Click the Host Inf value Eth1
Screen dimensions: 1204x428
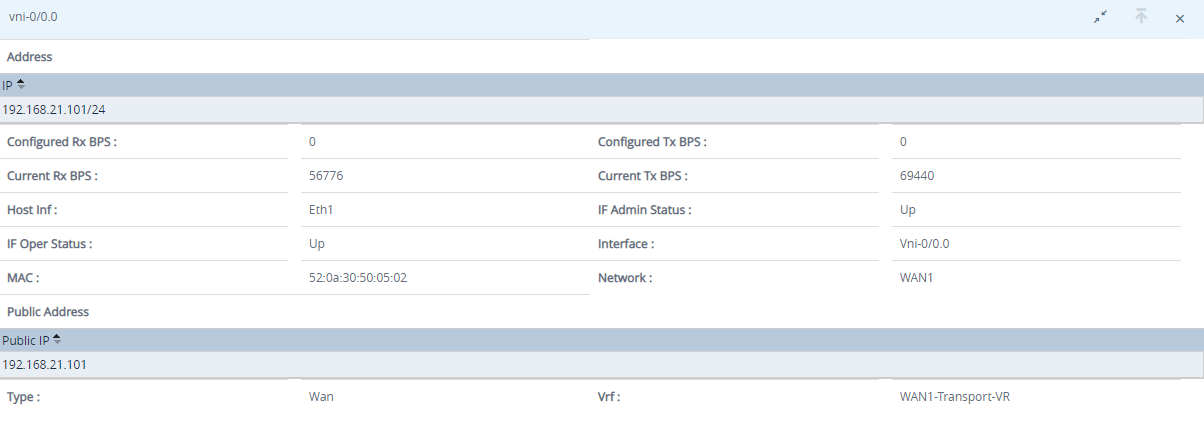[320, 210]
